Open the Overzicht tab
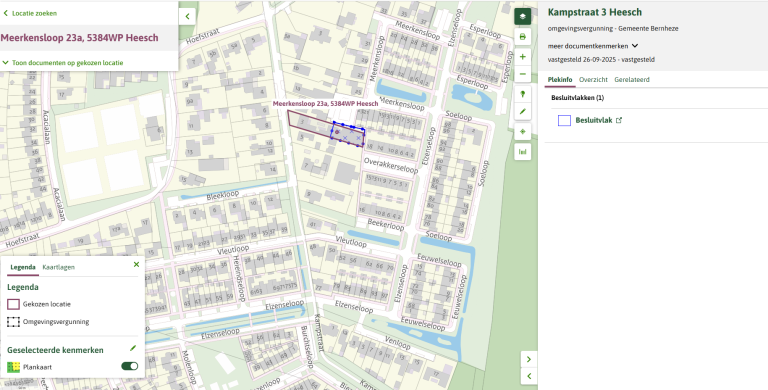Screen dimensions: 768x390 pos(593,79)
